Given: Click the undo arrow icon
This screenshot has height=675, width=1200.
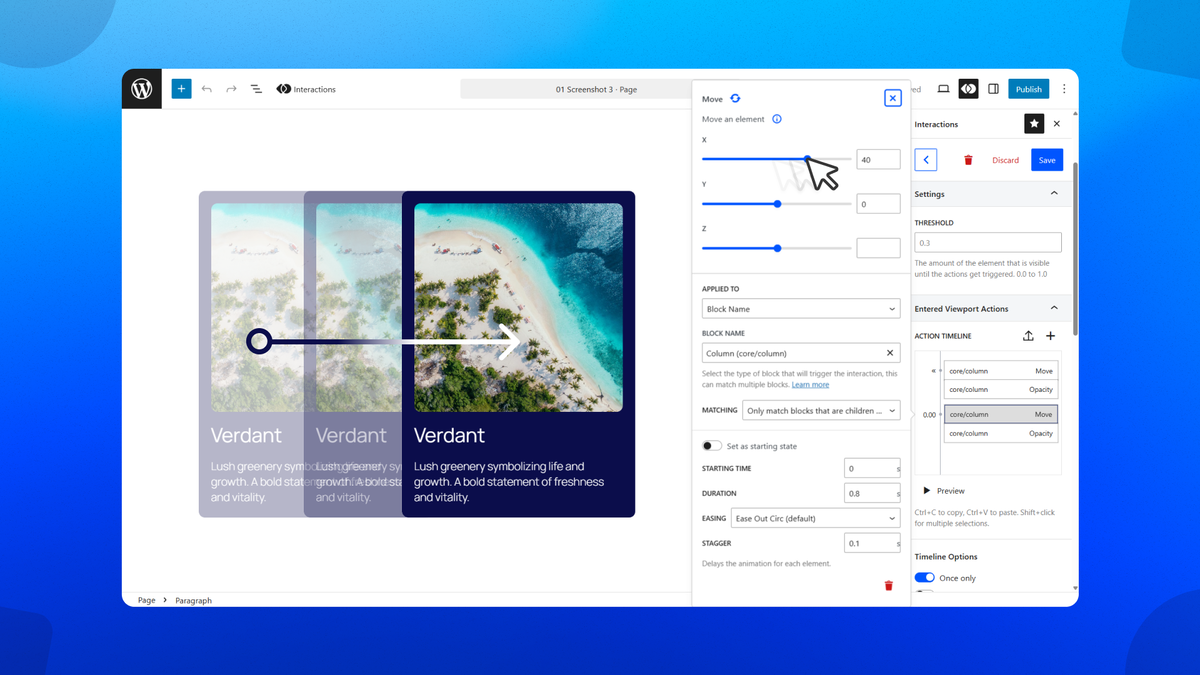Looking at the screenshot, I should (206, 88).
